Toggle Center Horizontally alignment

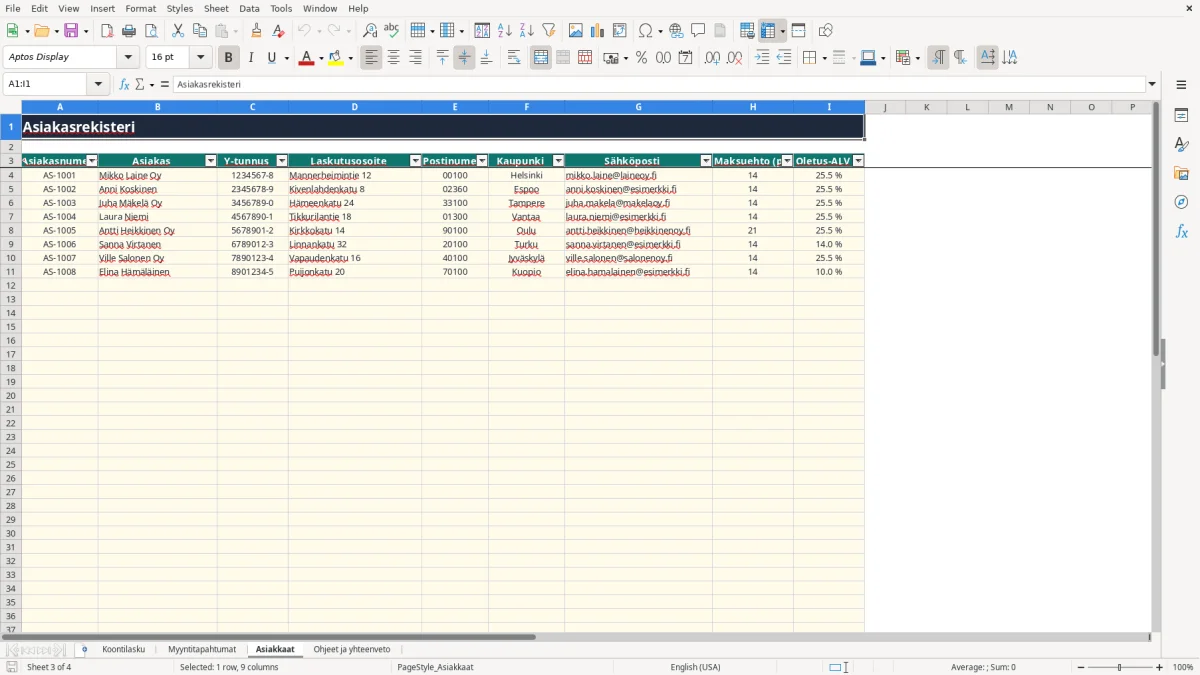point(393,58)
